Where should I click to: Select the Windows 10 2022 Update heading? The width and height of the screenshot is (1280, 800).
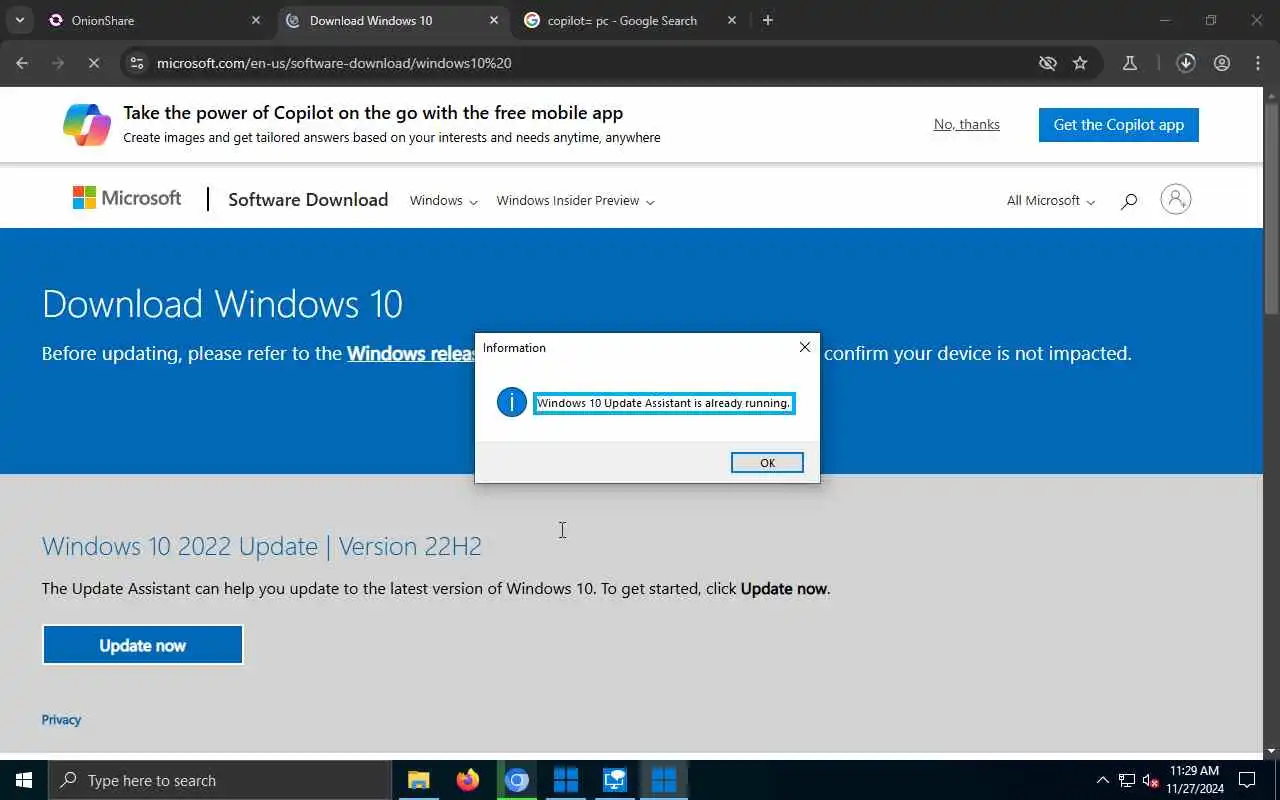[262, 546]
